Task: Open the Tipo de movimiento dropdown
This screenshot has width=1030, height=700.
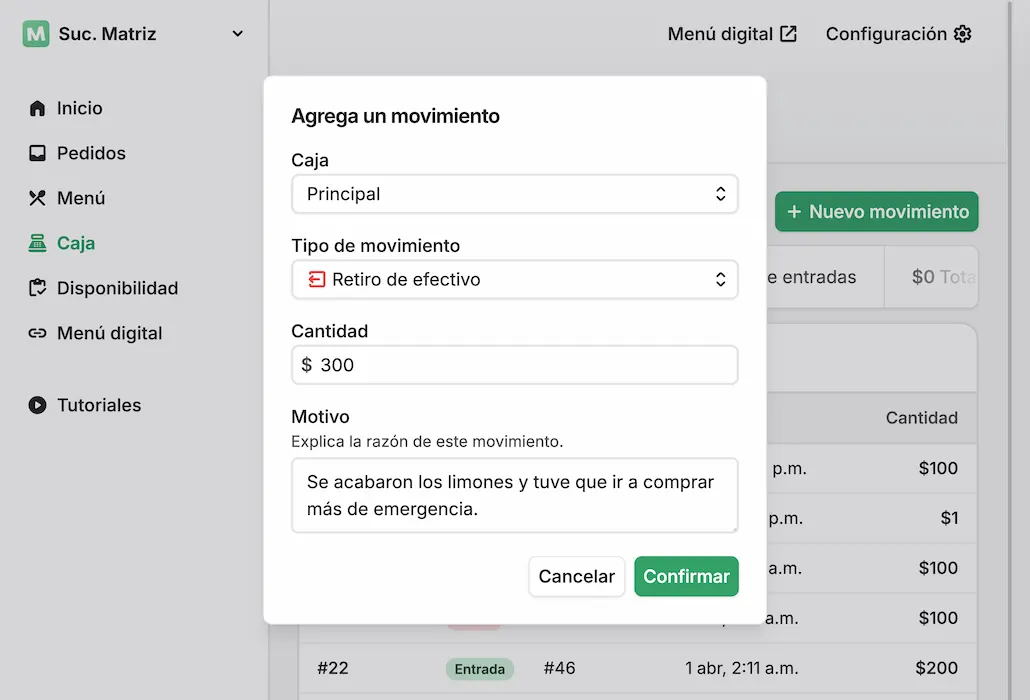Action: pos(514,280)
